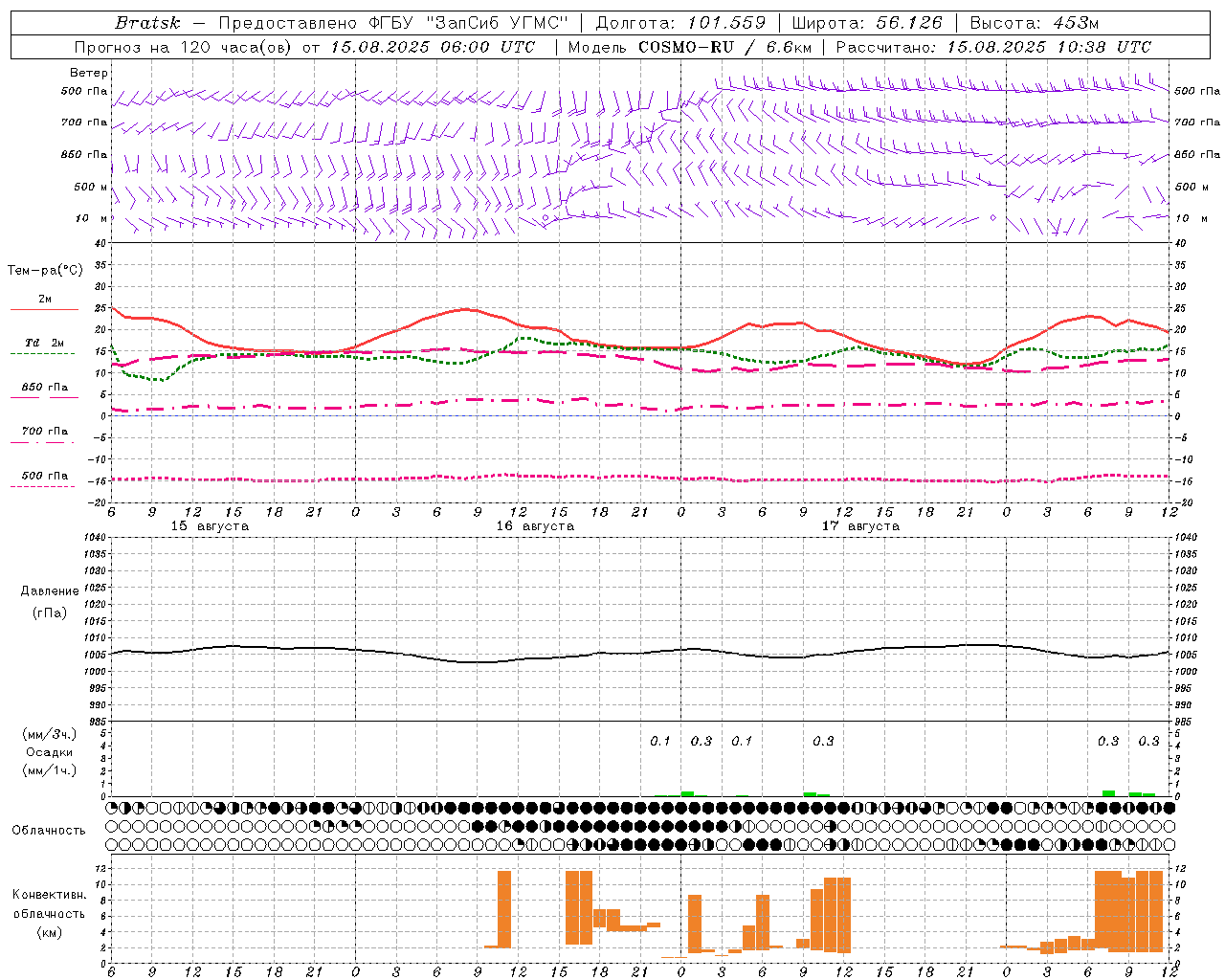The width and height of the screenshot is (1225, 980).
Task: Click the "1040" pressure axis value on left
Action: coord(97,538)
